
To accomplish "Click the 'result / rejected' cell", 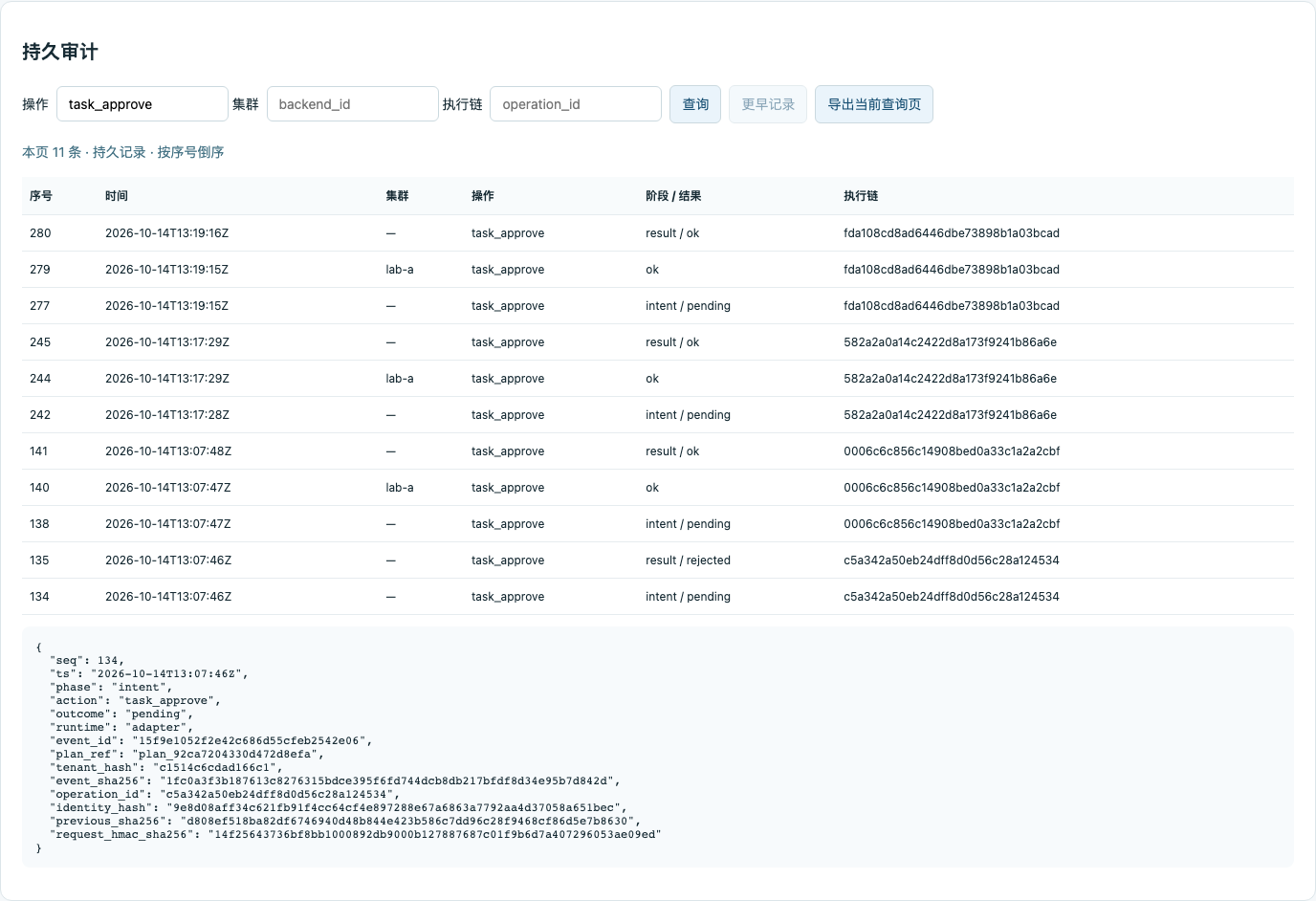I will 688,560.
